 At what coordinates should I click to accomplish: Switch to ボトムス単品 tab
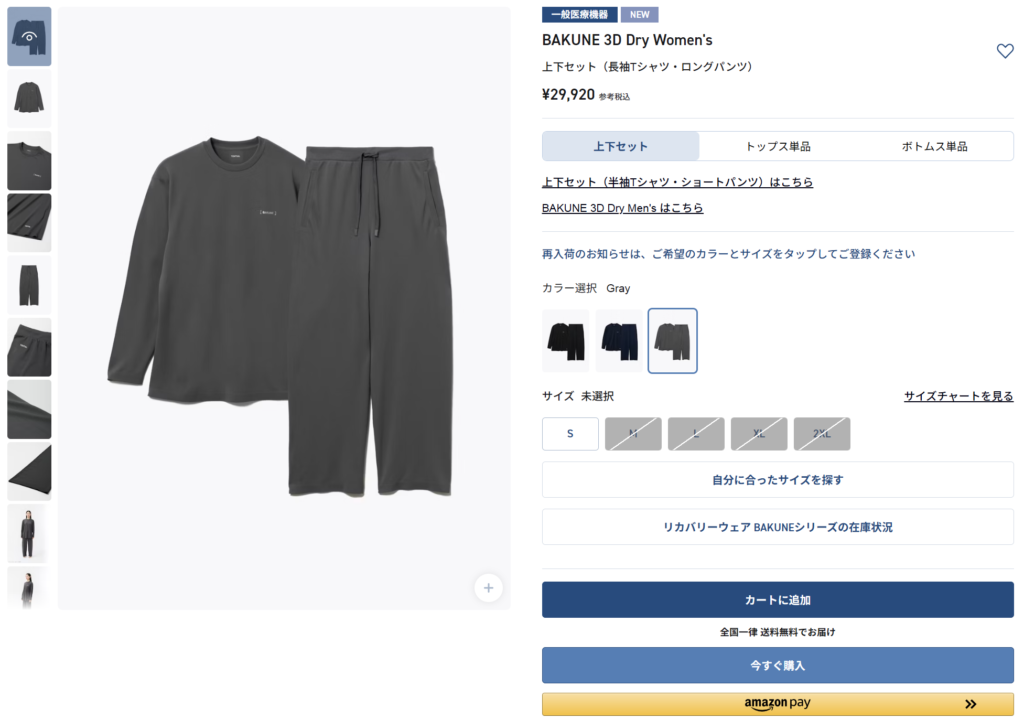click(935, 146)
